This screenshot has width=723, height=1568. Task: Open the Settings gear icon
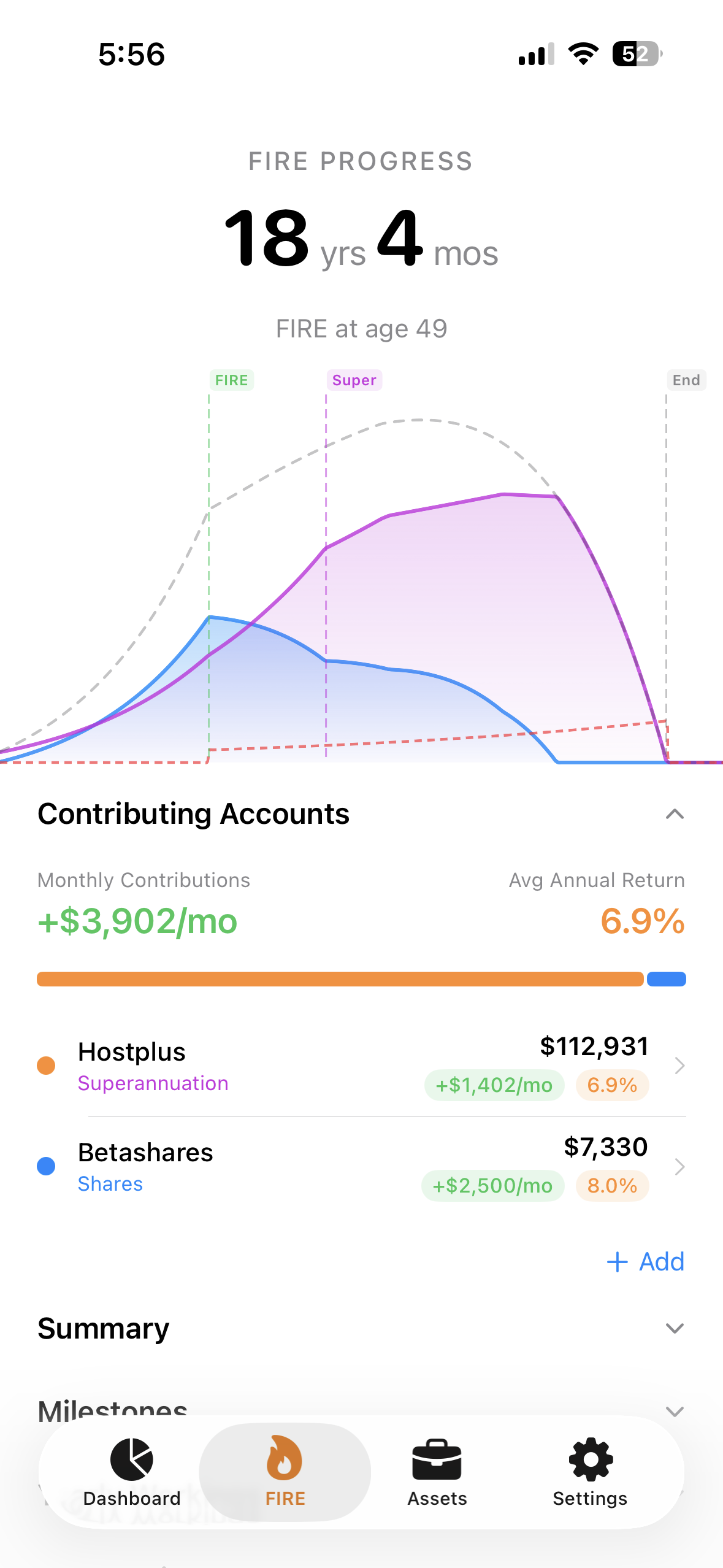pyautogui.click(x=590, y=1459)
